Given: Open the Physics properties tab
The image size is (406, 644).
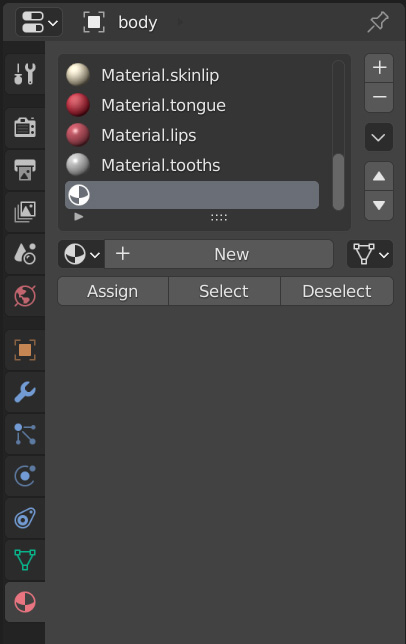Looking at the screenshot, I should click(25, 476).
